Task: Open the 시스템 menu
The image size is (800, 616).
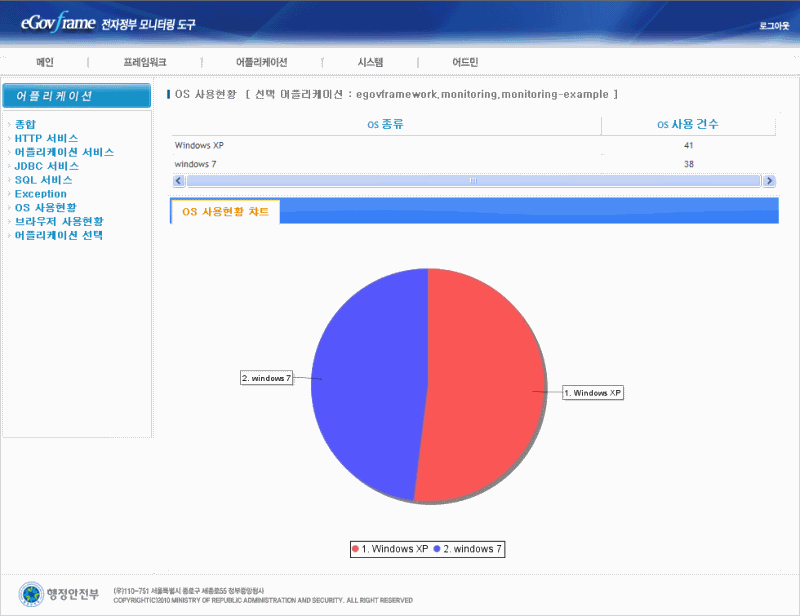Action: coord(370,62)
